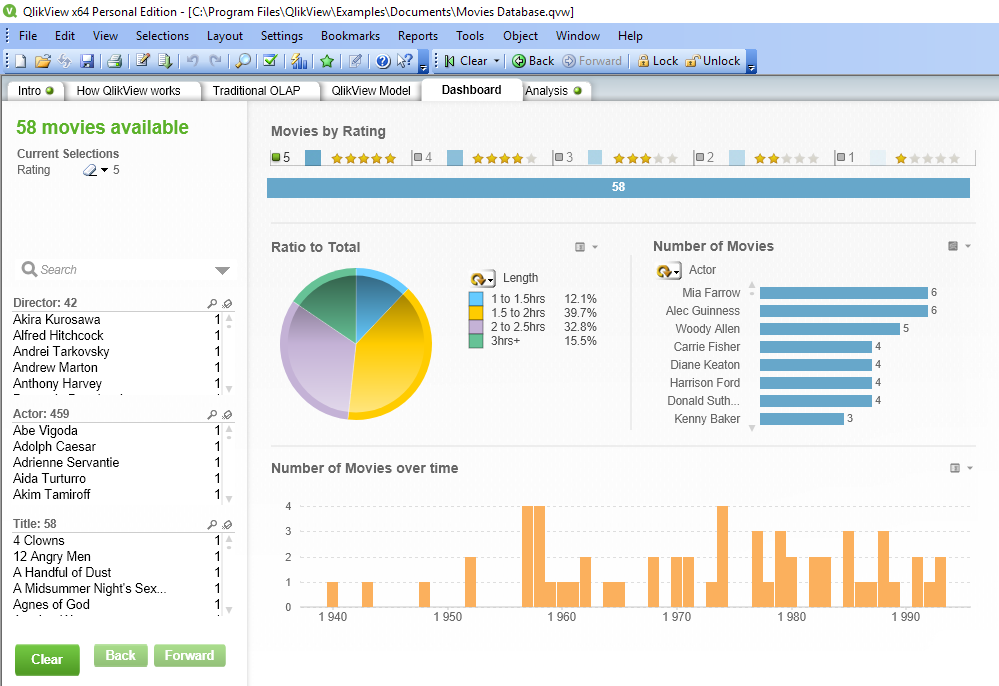
Task: Cycle the Actor dimension group on bar chart
Action: click(x=664, y=271)
